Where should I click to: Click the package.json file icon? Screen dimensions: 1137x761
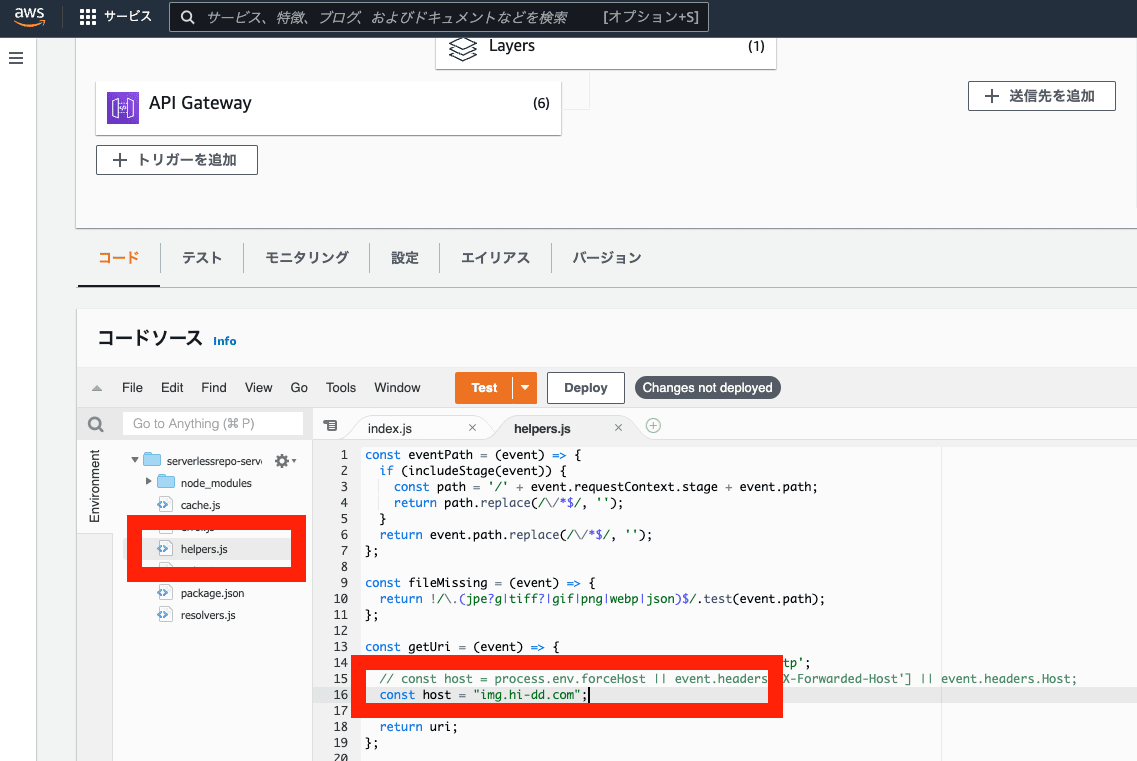point(164,593)
